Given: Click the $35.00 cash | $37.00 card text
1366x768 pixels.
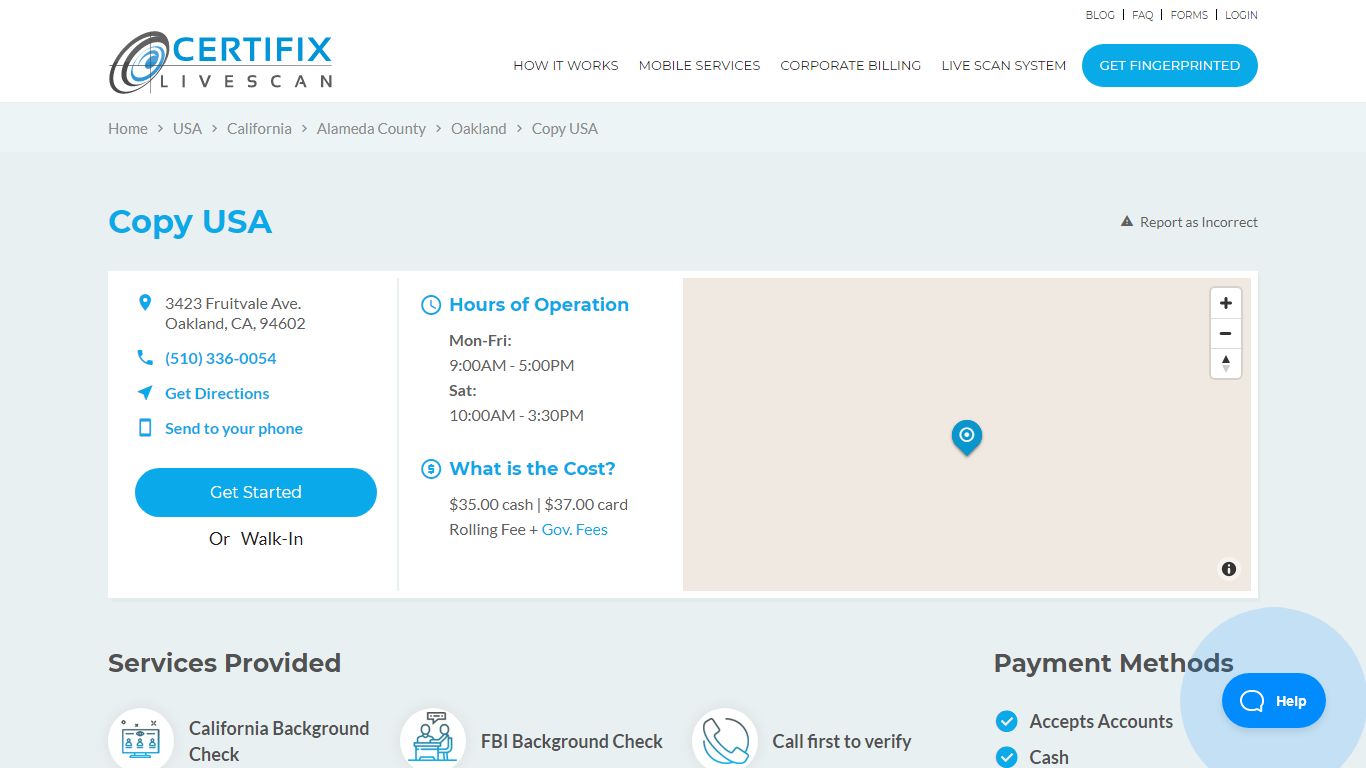Looking at the screenshot, I should [539, 504].
